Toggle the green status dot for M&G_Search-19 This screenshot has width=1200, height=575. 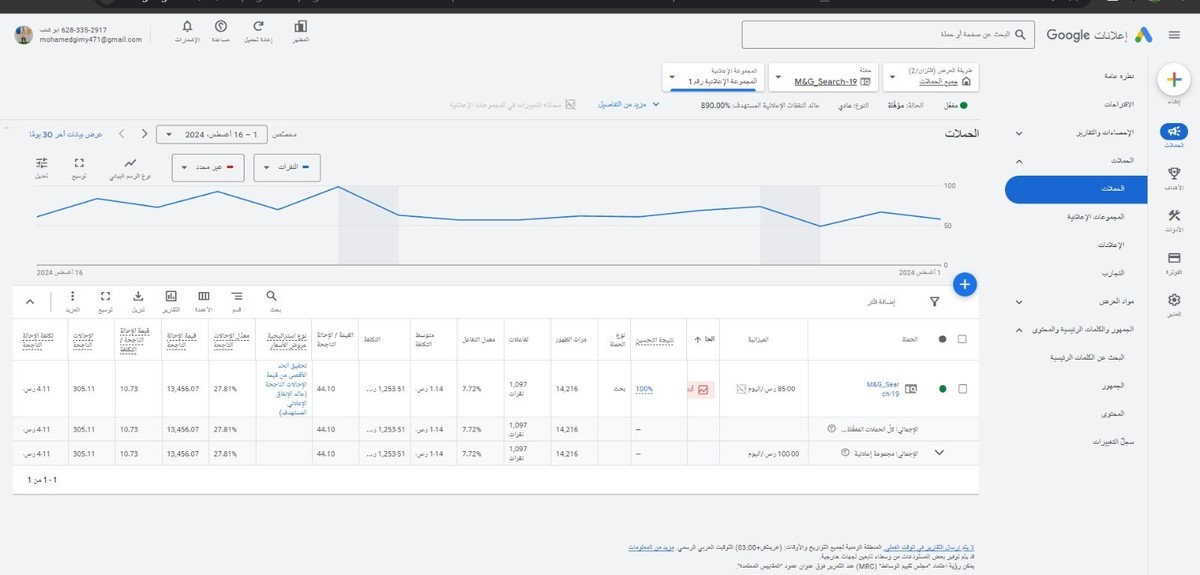(941, 389)
